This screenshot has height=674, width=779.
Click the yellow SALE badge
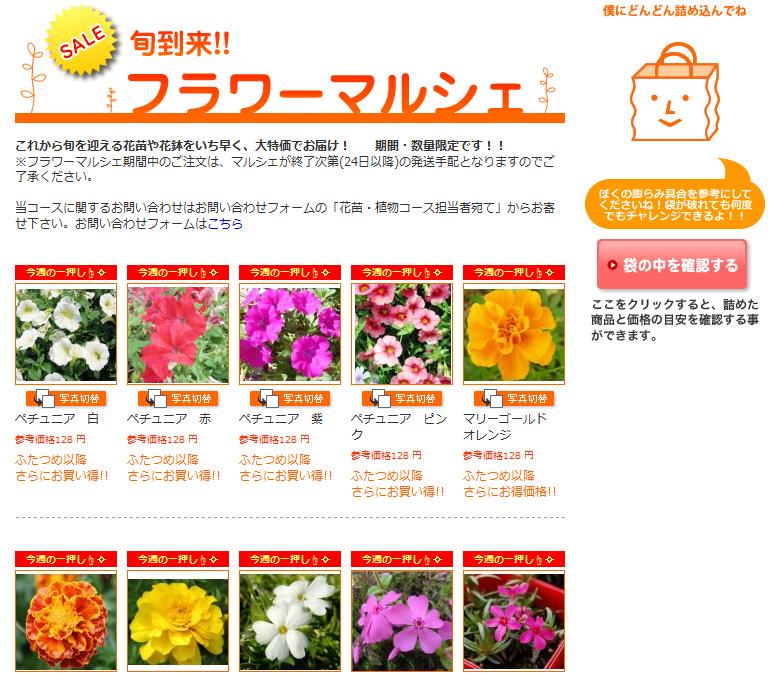82,41
